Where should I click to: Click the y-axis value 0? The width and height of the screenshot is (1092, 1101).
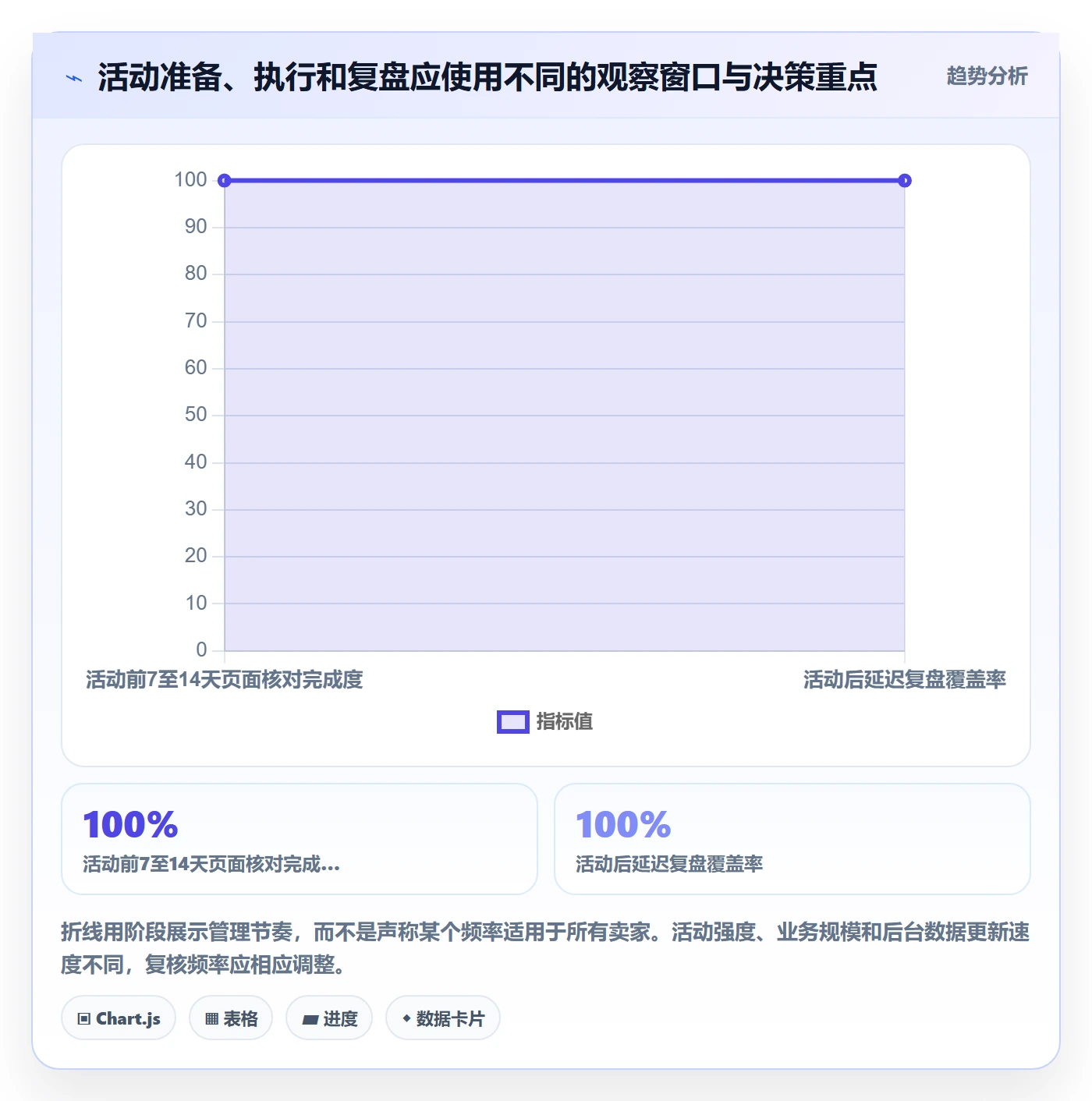coord(201,650)
